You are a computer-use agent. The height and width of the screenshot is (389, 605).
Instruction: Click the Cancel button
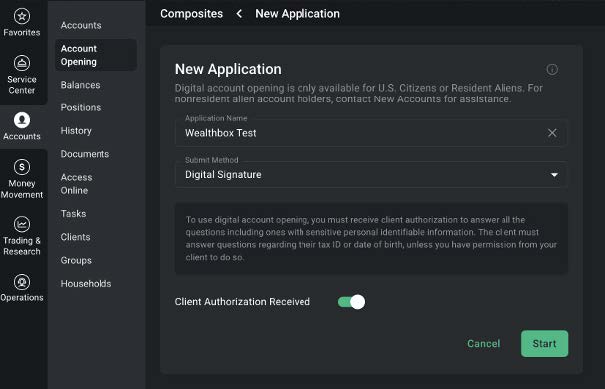[x=483, y=343]
